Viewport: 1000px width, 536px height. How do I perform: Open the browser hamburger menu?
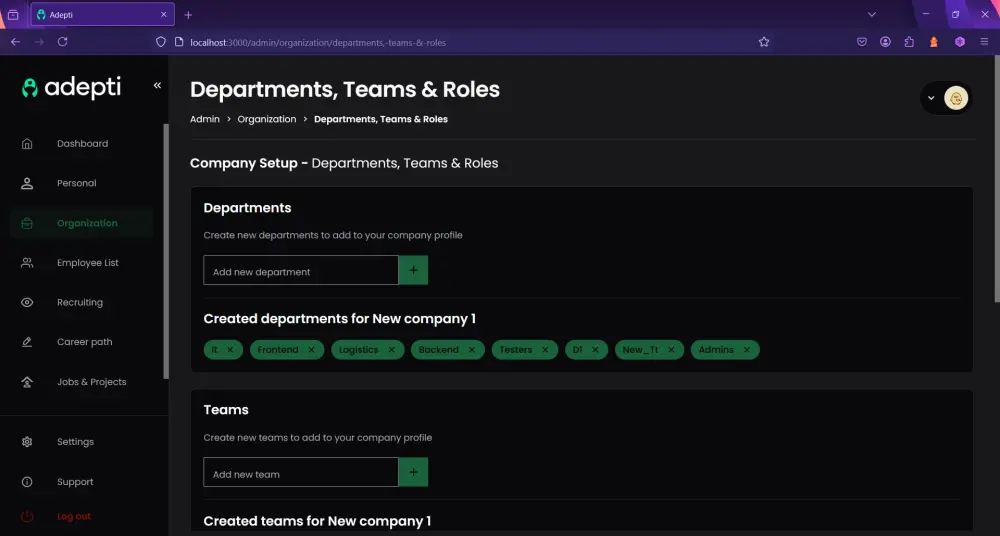tap(984, 42)
